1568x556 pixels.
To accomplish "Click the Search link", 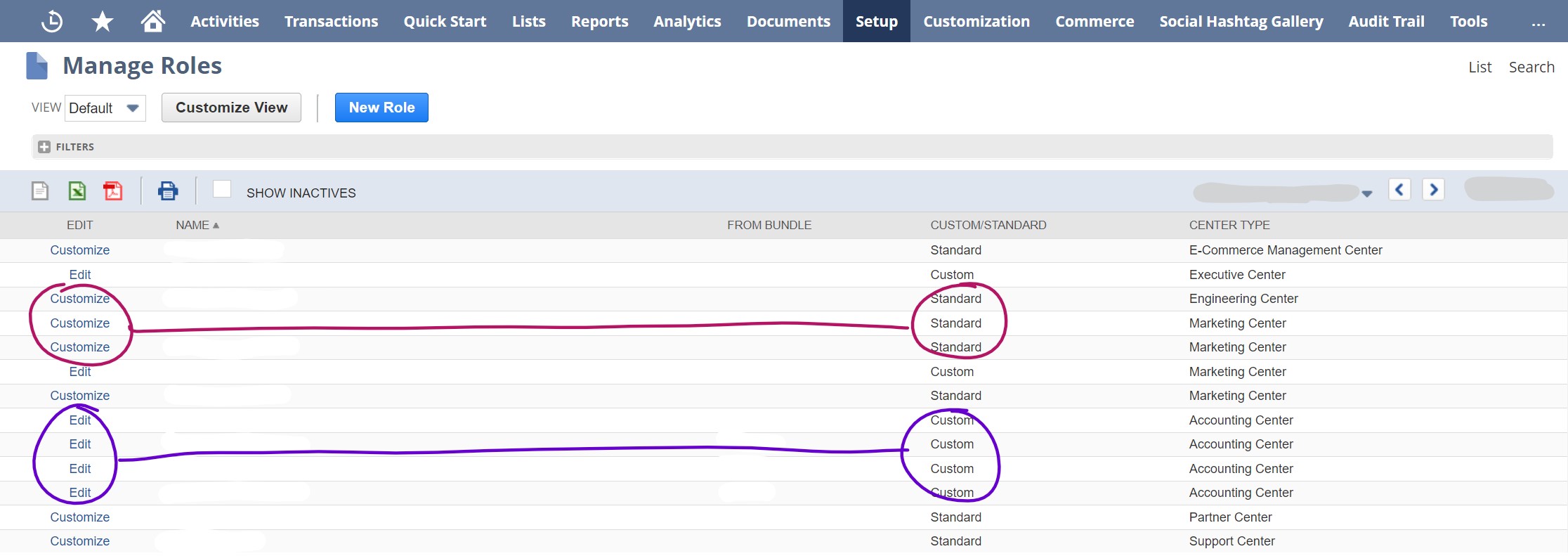I will coord(1531,67).
